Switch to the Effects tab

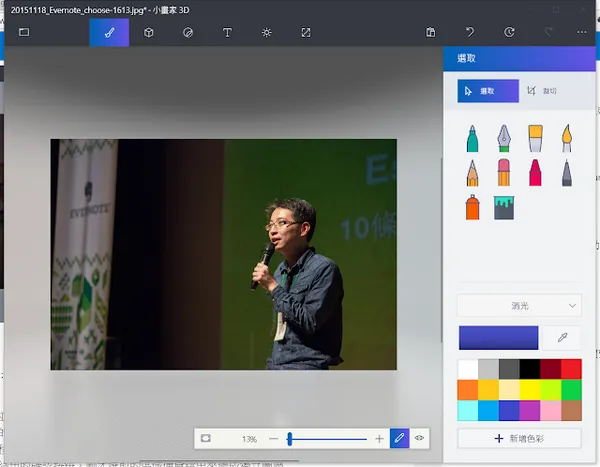click(266, 32)
